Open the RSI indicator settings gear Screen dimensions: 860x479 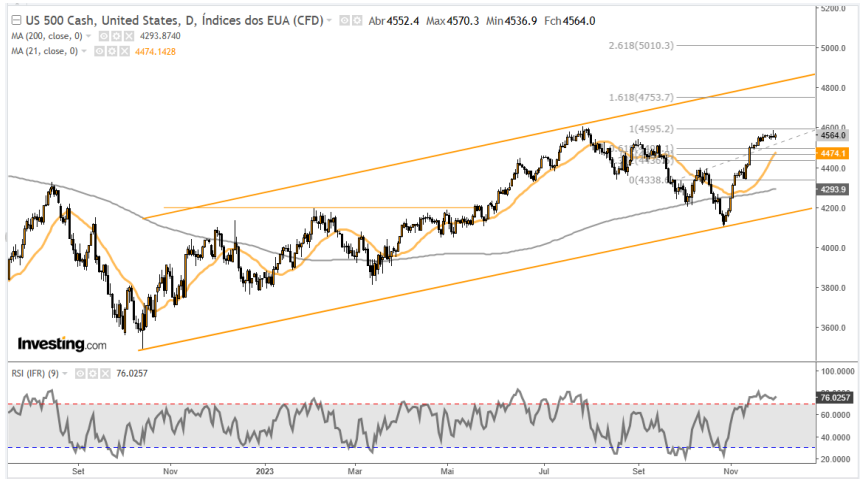(90, 374)
